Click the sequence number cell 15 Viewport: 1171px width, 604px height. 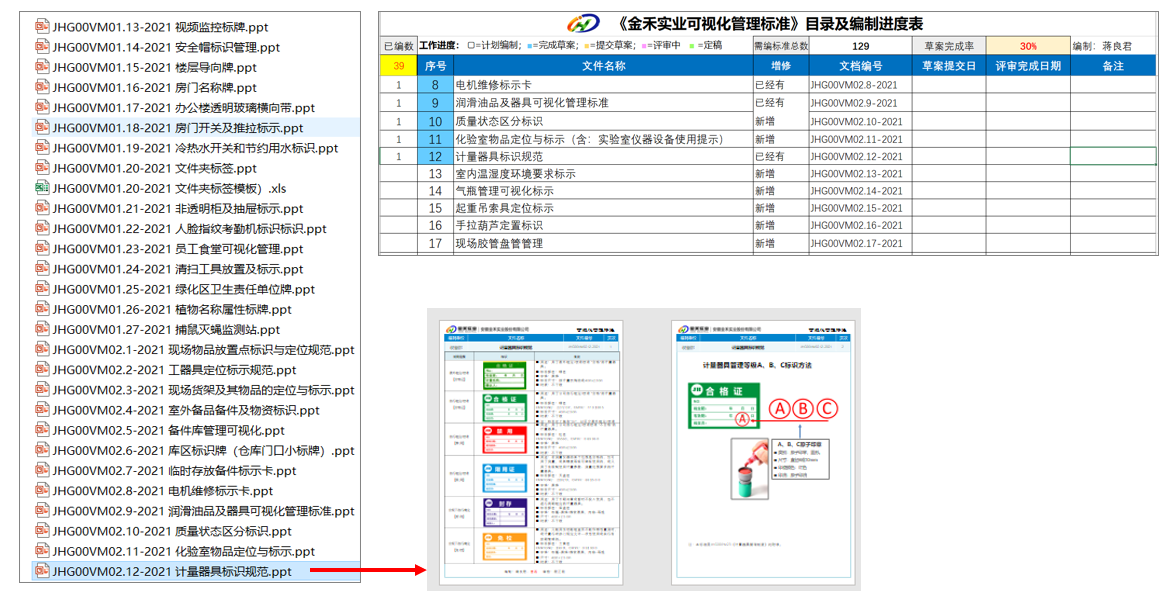click(435, 208)
